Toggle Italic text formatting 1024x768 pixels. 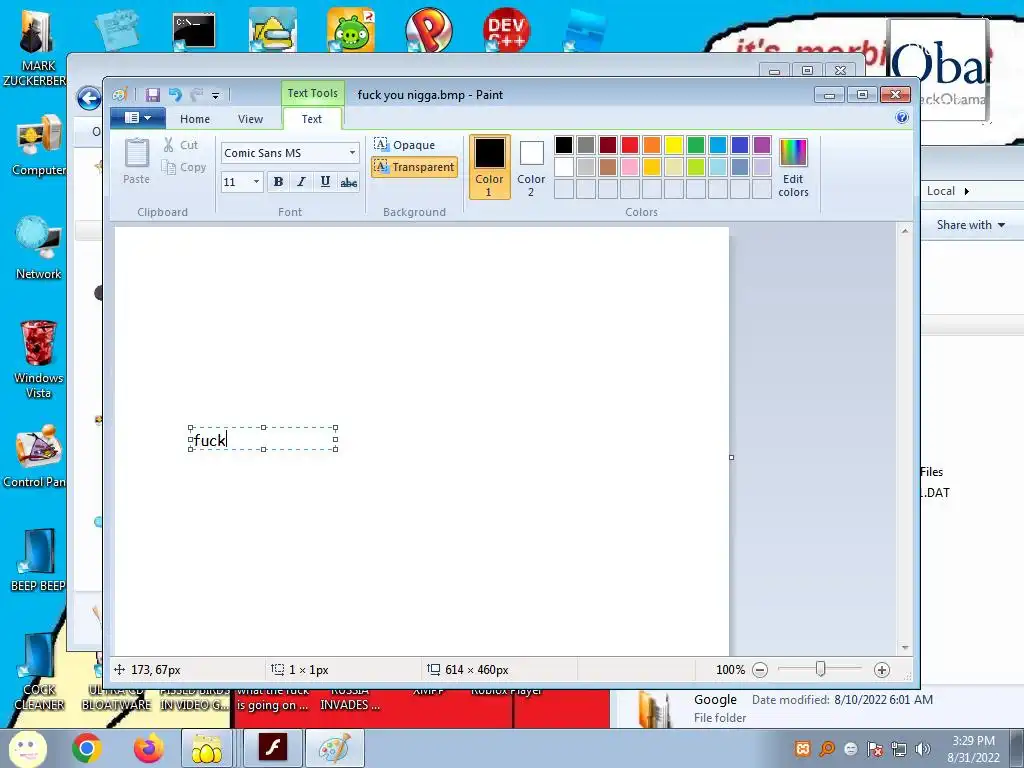point(301,182)
